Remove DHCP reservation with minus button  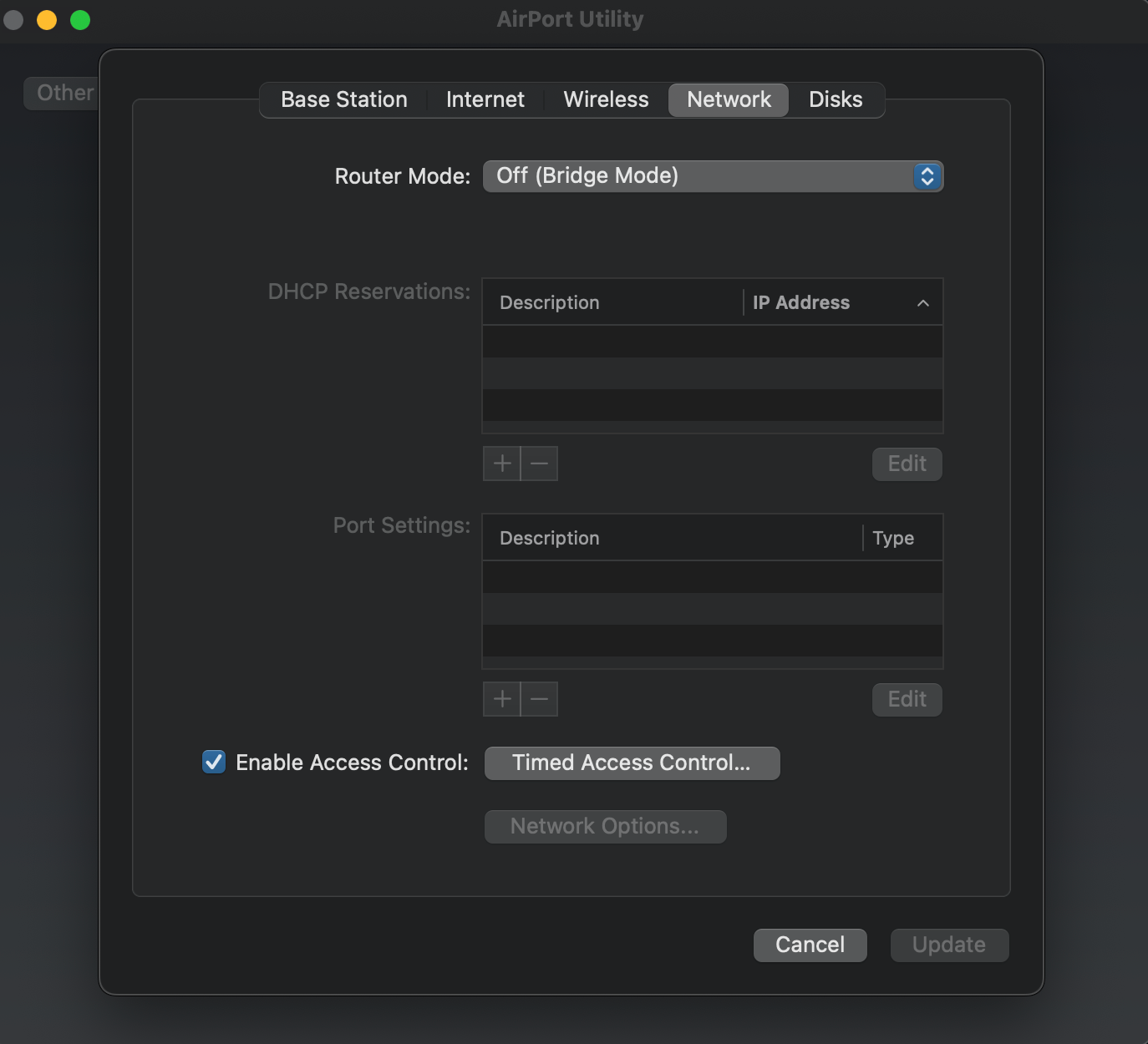click(540, 464)
